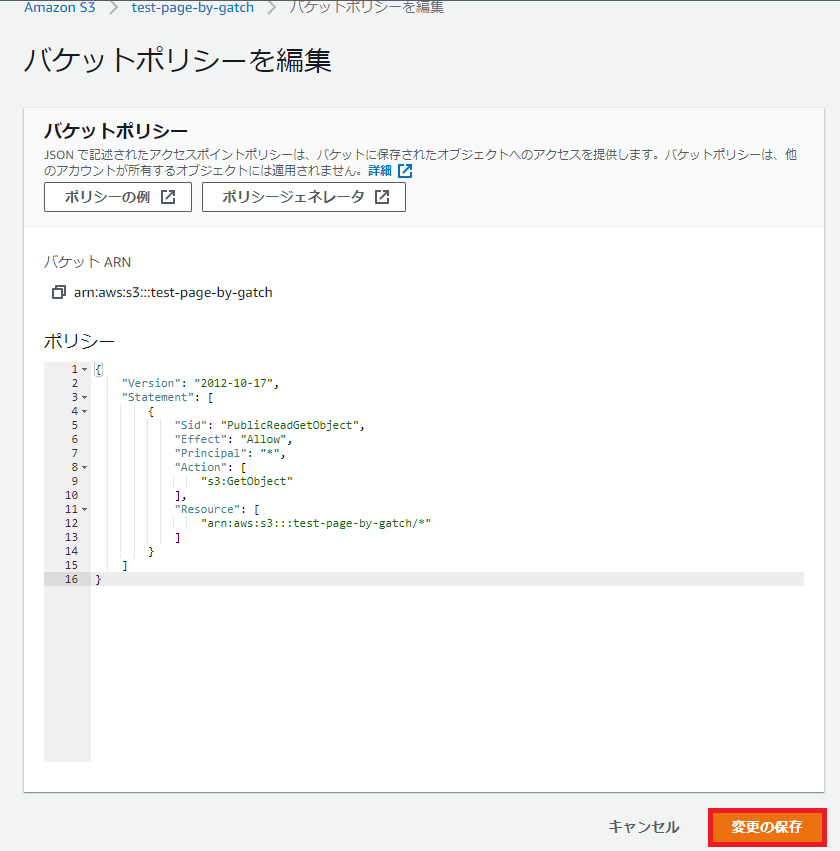This screenshot has height=851, width=840.
Task: Click the "Effect" key on line 6
Action: coord(201,439)
